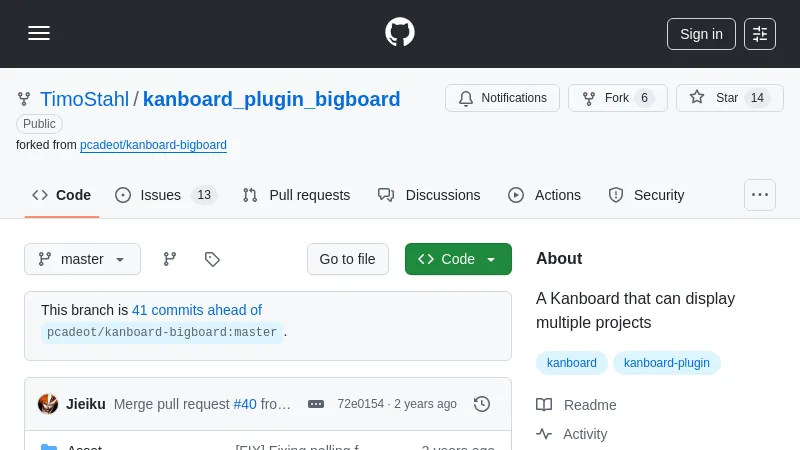Viewport: 800px width, 450px height.
Task: Expand the green Code dropdown
Action: pos(458,259)
